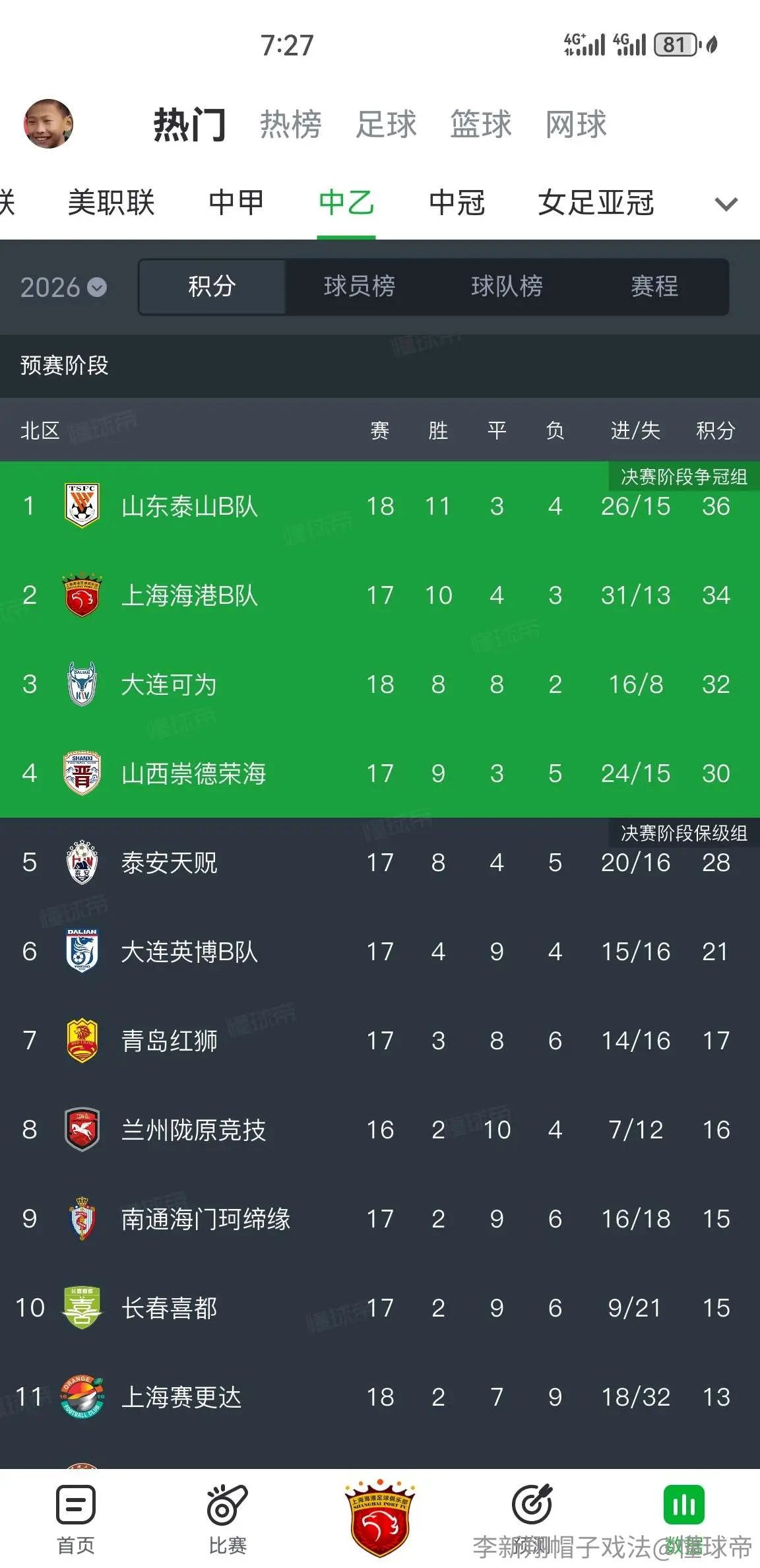Open the 2026 season dropdown
760x1568 pixels.
(63, 287)
